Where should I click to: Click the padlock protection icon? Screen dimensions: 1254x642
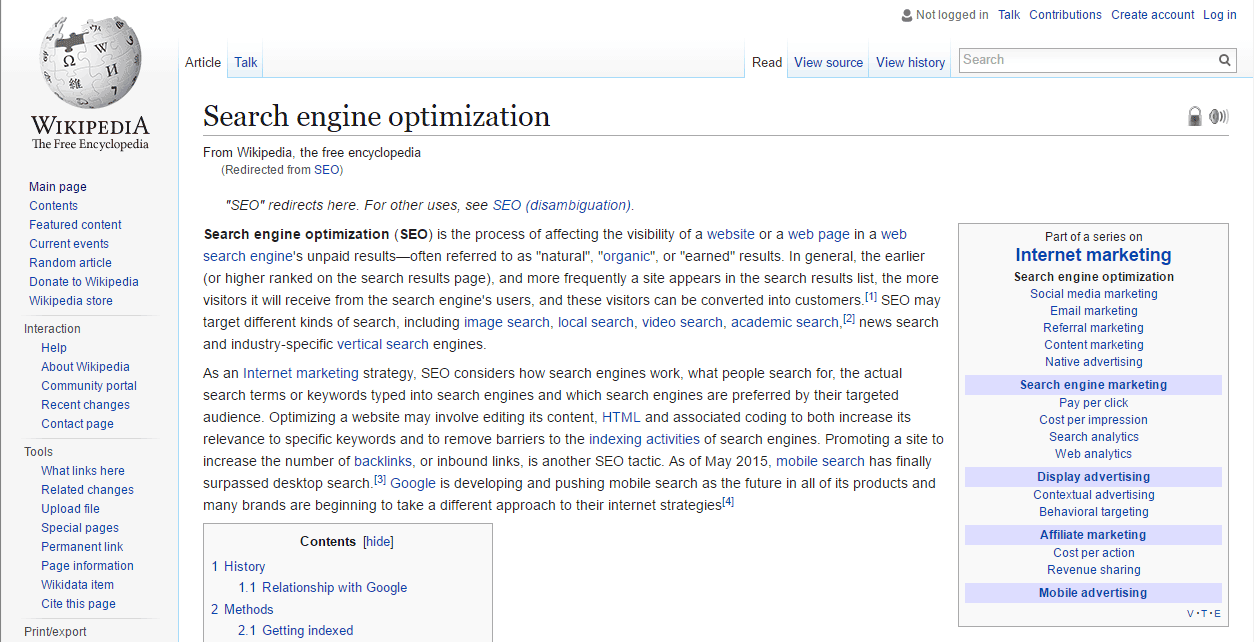coord(1194,116)
